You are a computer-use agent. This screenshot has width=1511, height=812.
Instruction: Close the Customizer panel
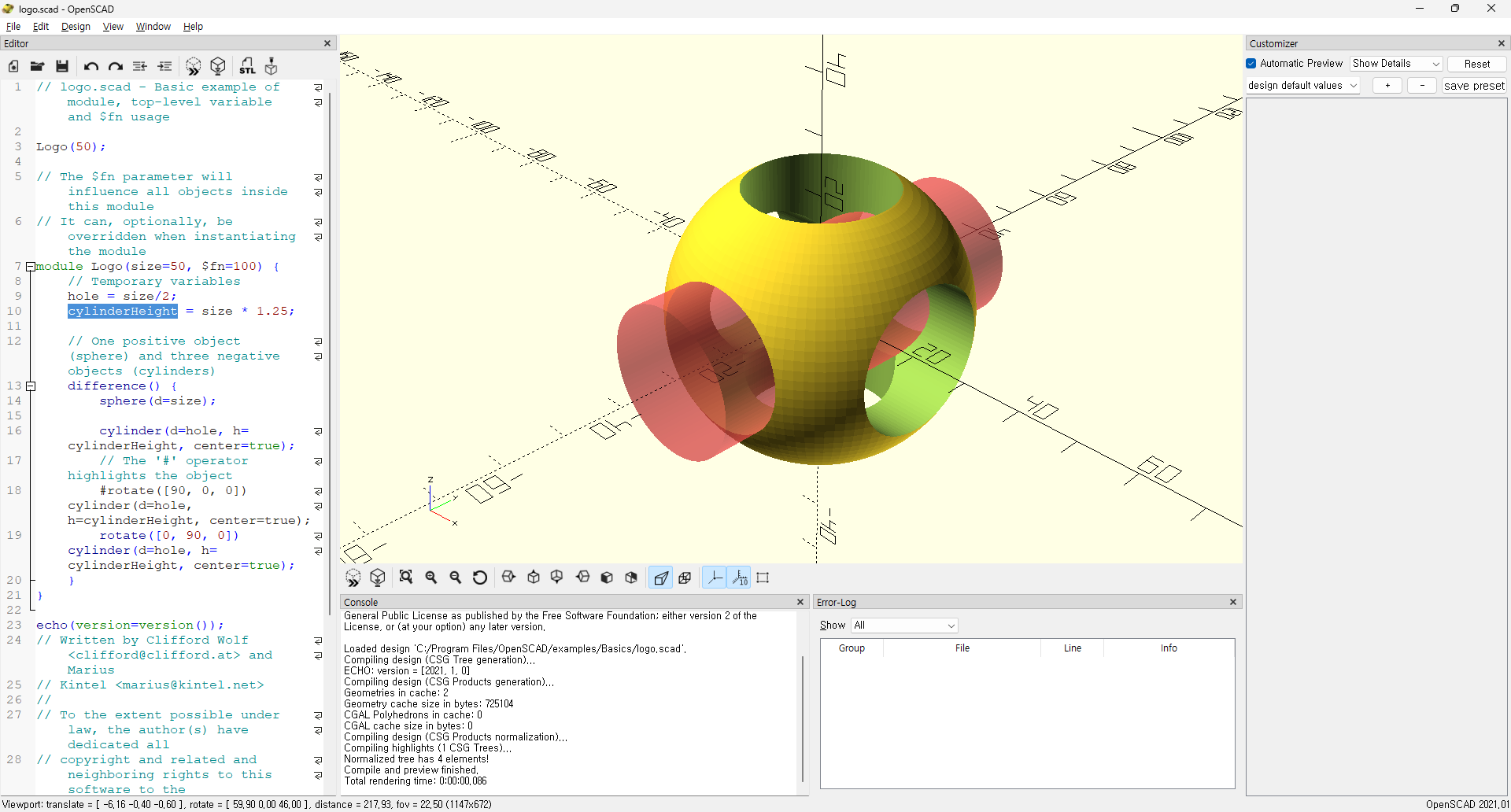click(x=1501, y=43)
